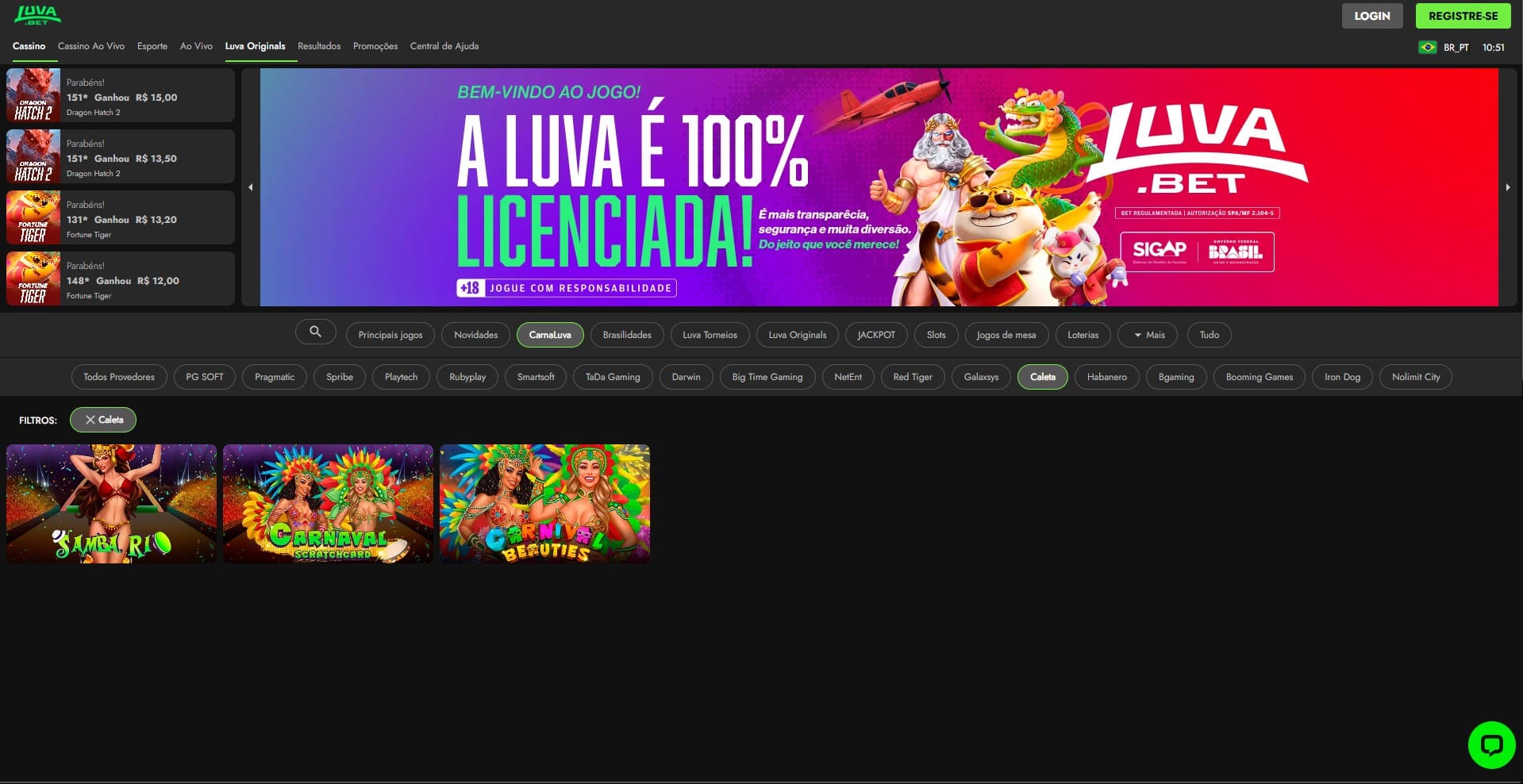Show Slots category

point(936,335)
